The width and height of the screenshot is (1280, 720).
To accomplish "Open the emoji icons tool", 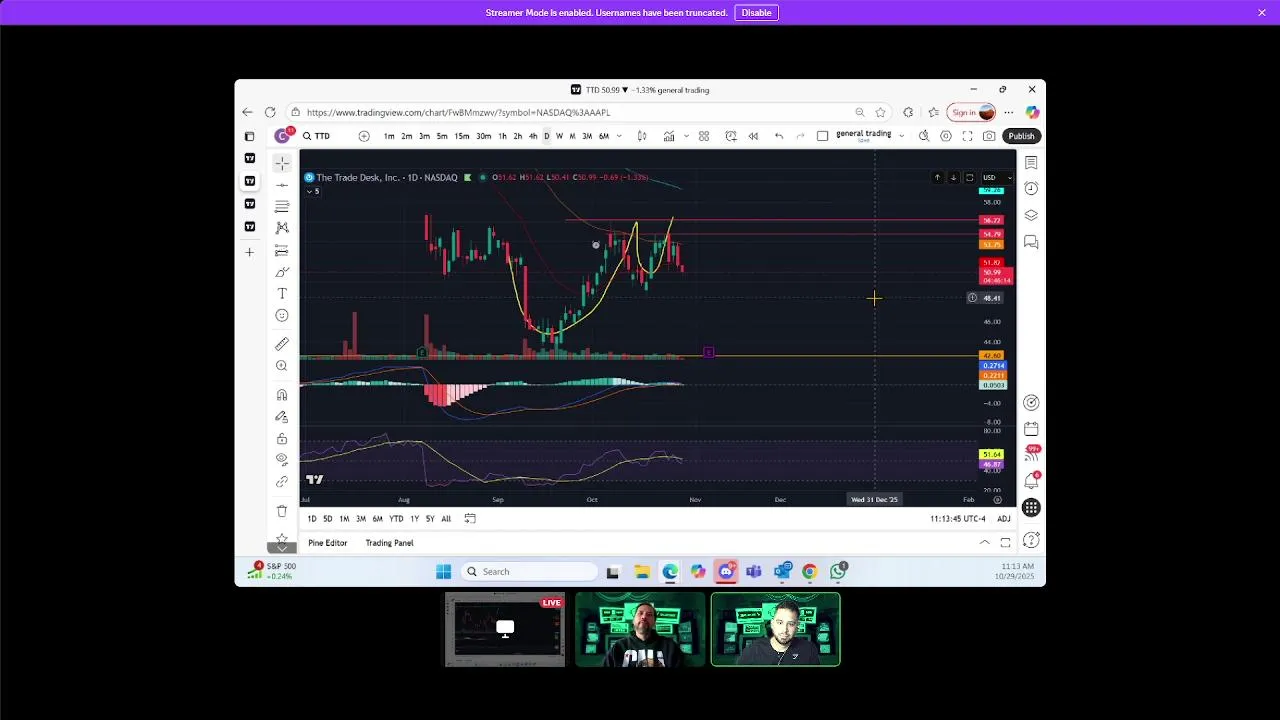I will (282, 315).
